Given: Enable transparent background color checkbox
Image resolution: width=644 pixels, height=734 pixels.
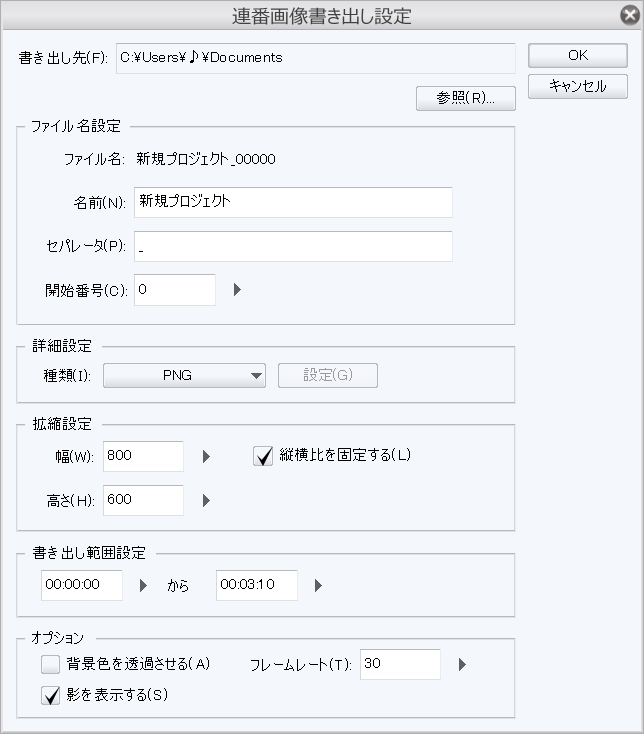Looking at the screenshot, I should coord(51,664).
